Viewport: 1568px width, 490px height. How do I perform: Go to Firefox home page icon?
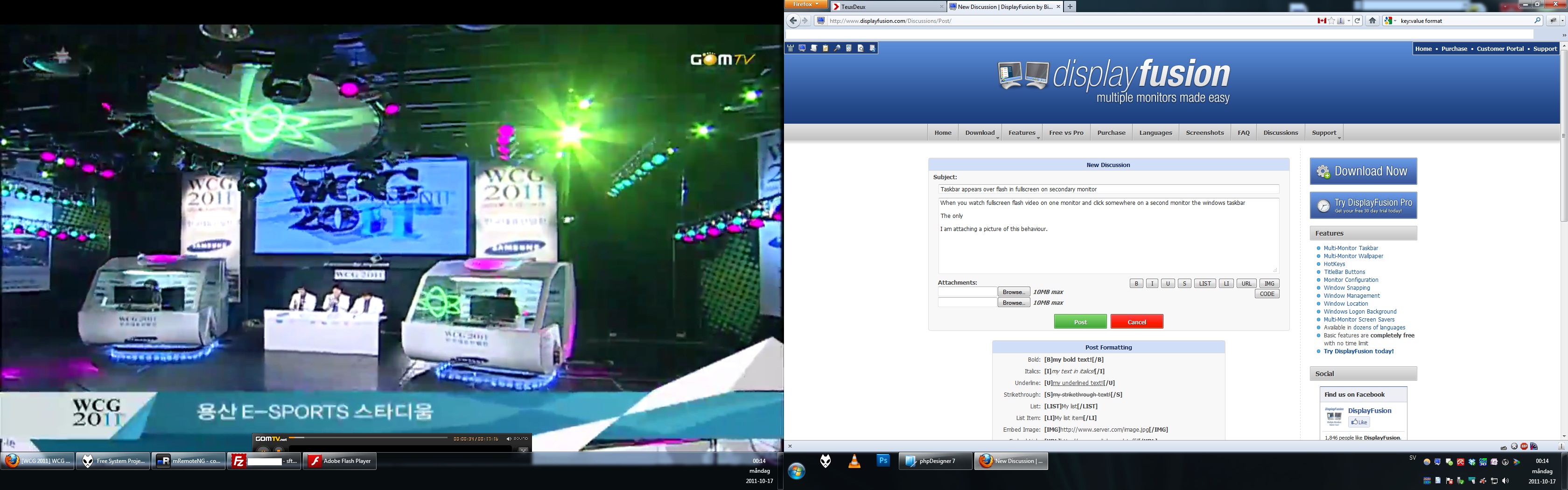point(1372,21)
